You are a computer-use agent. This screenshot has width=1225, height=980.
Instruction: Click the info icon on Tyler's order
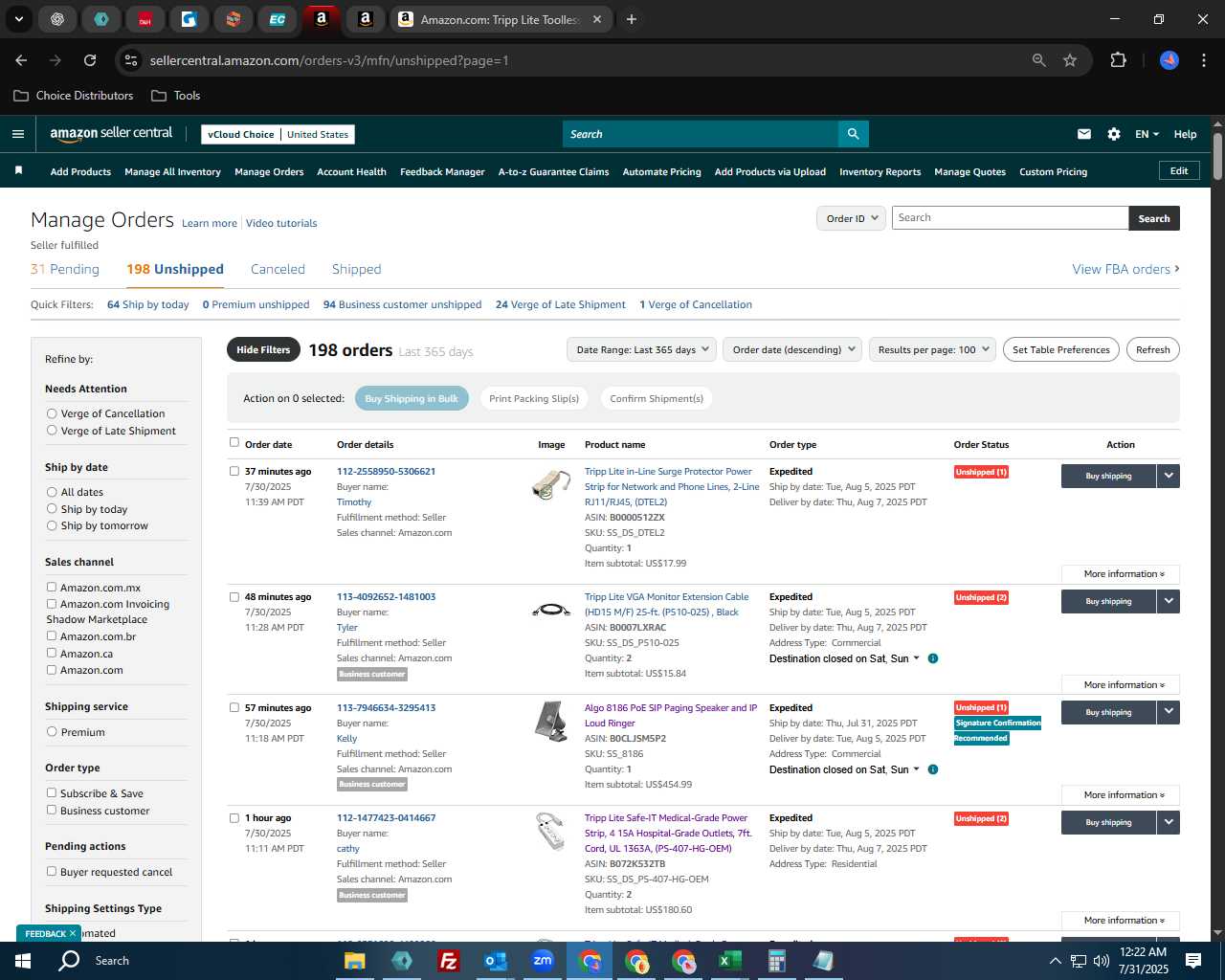(933, 658)
